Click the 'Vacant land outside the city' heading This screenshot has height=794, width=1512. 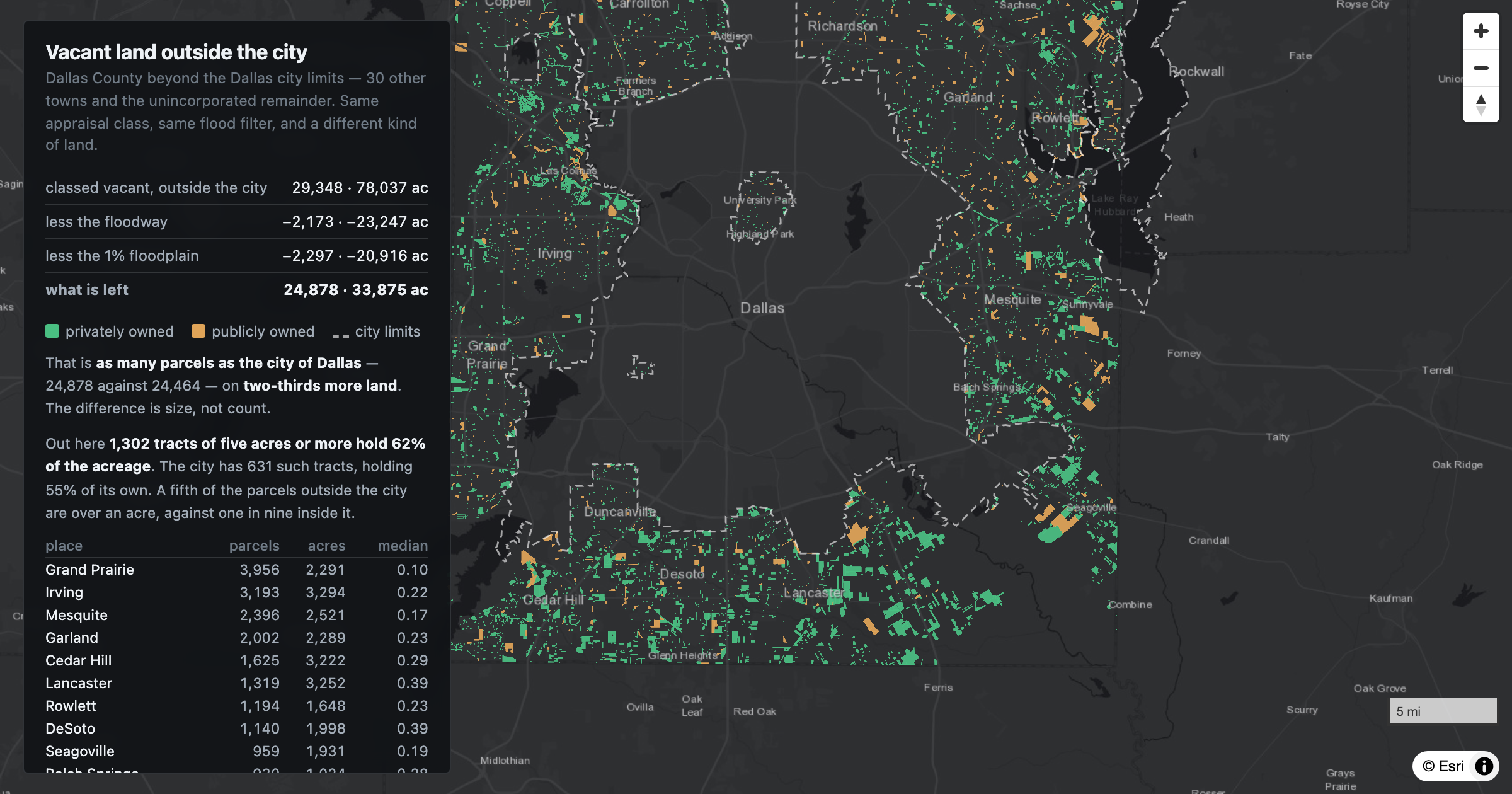pyautogui.click(x=176, y=52)
